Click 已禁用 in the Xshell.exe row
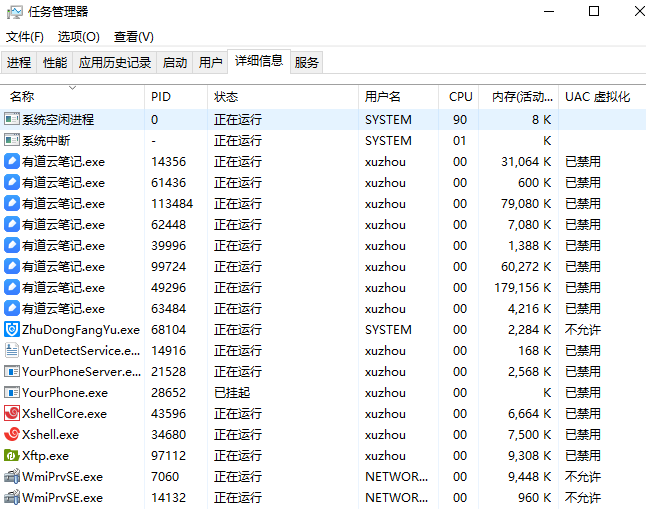The height and width of the screenshot is (509, 646). point(583,434)
